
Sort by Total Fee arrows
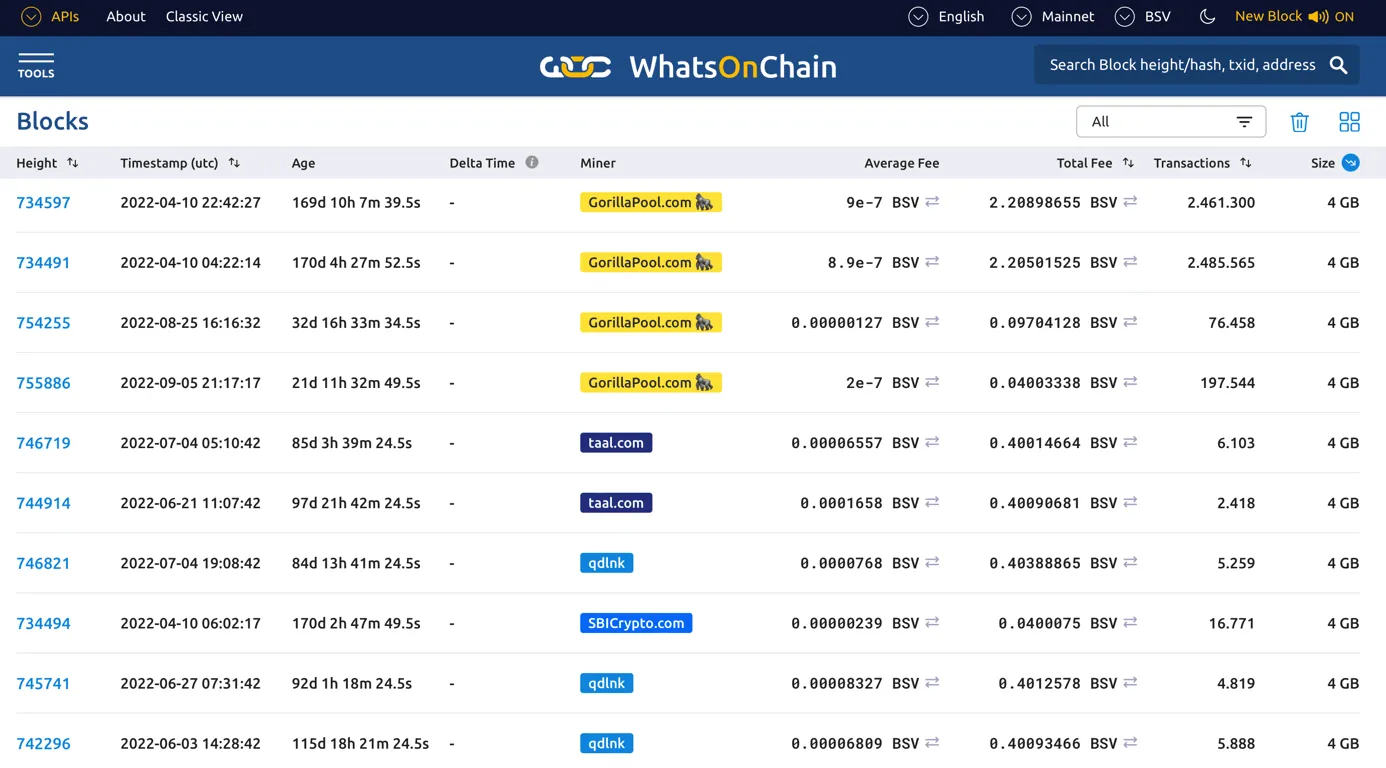[1128, 162]
